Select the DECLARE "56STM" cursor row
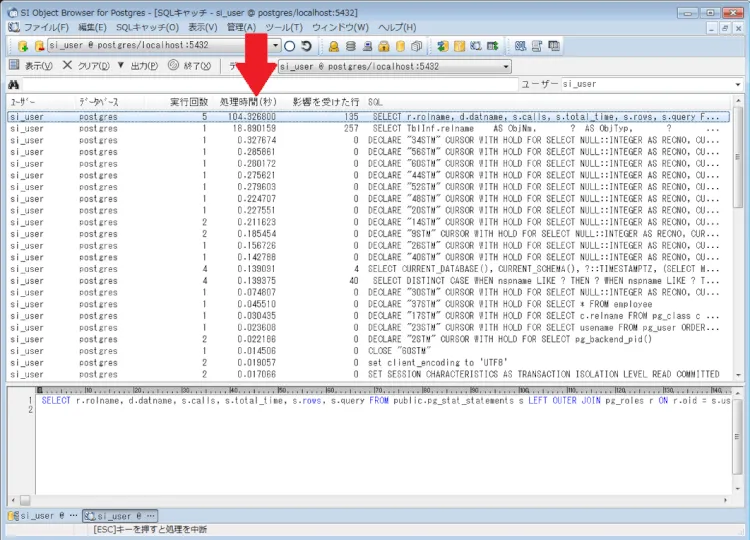 click(x=368, y=152)
